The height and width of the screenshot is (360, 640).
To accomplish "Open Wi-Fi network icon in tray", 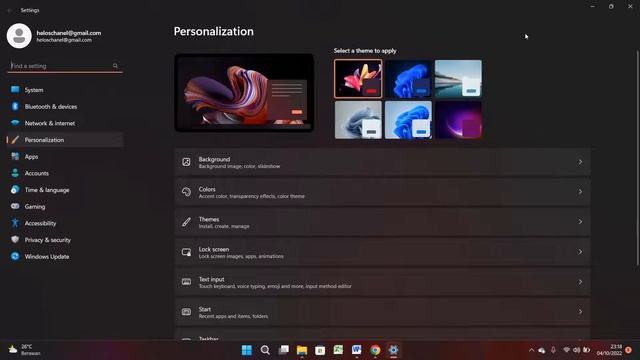I will tap(566, 350).
